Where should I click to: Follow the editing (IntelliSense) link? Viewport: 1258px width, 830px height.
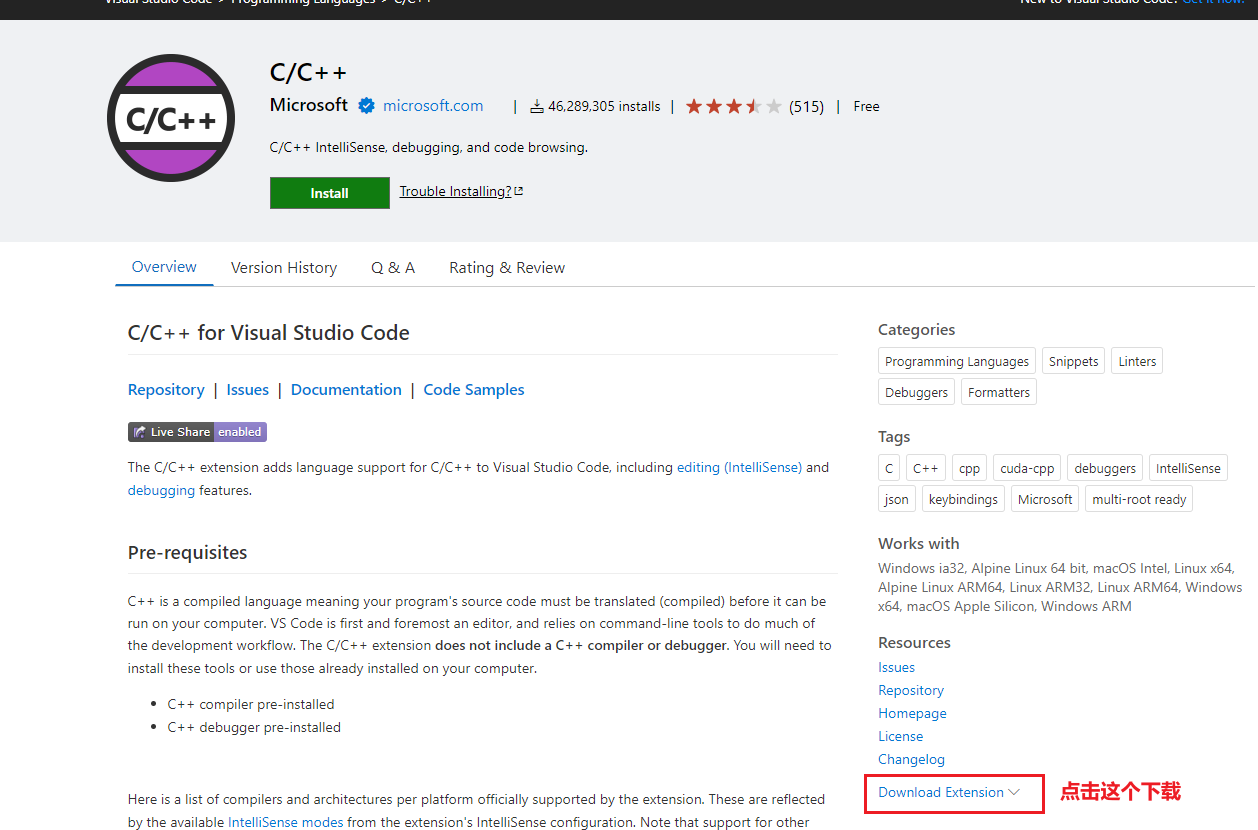[739, 467]
